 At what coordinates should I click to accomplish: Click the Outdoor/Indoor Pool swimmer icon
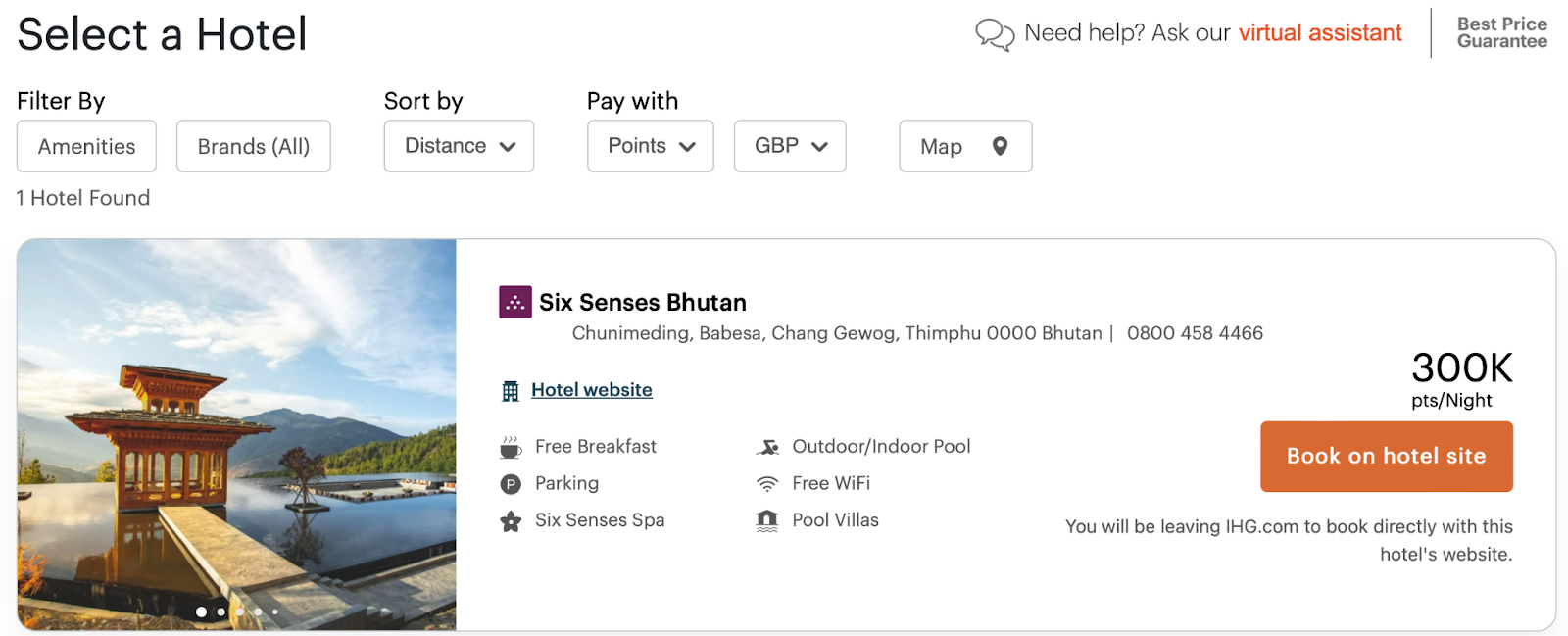click(x=767, y=447)
